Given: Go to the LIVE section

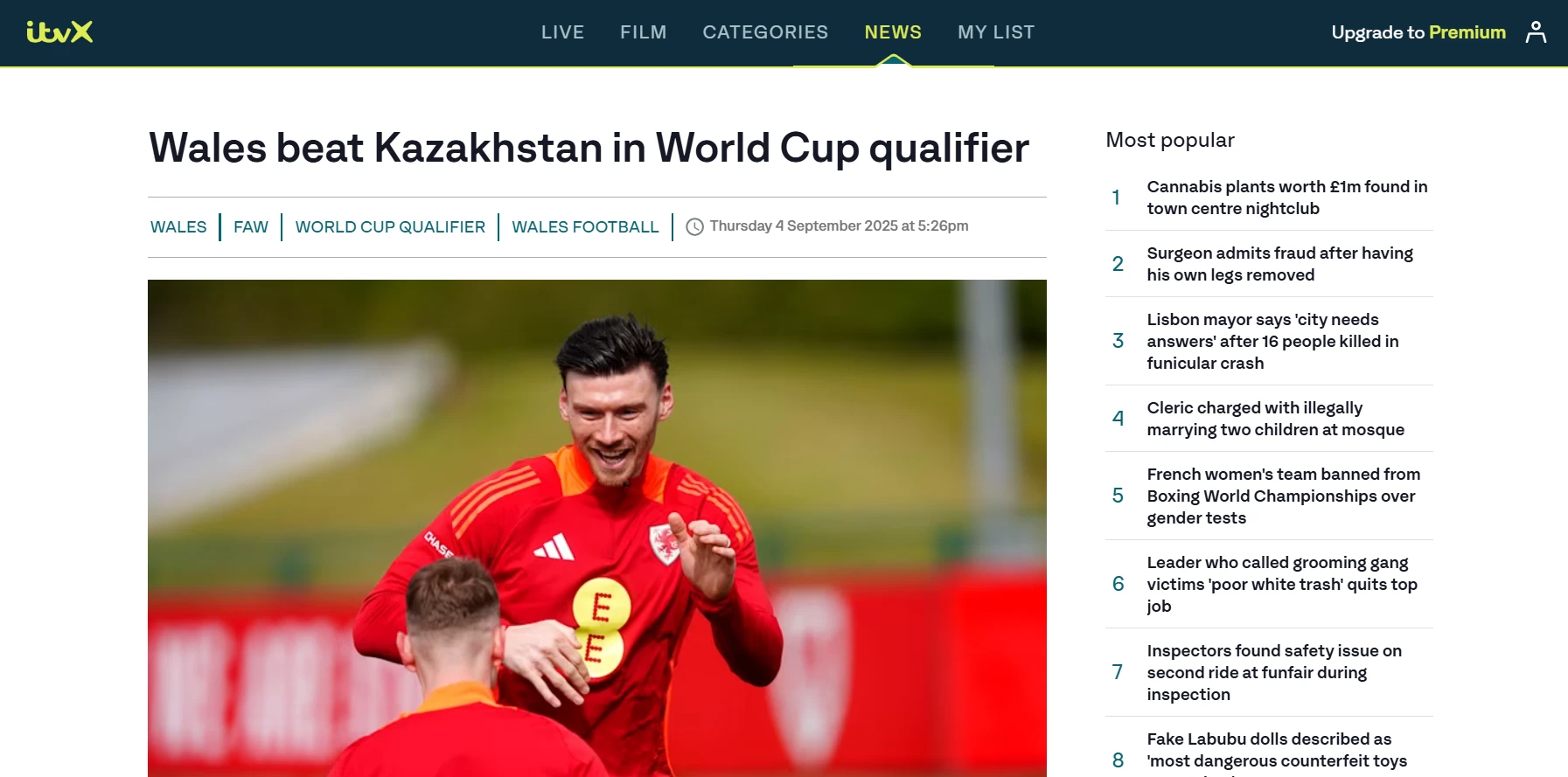Looking at the screenshot, I should [x=562, y=32].
